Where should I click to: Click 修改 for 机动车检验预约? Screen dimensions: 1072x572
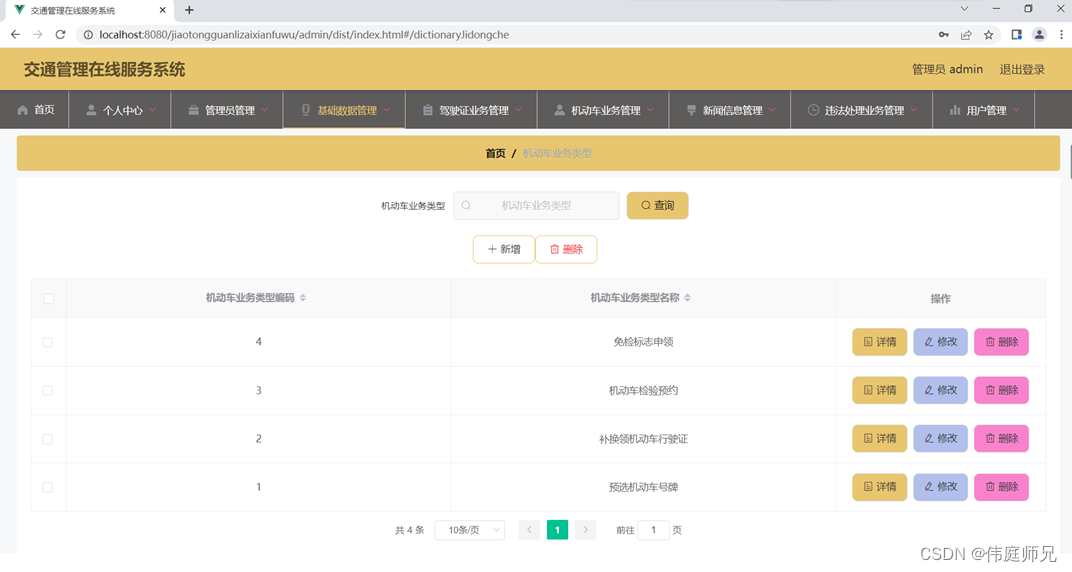pos(941,391)
